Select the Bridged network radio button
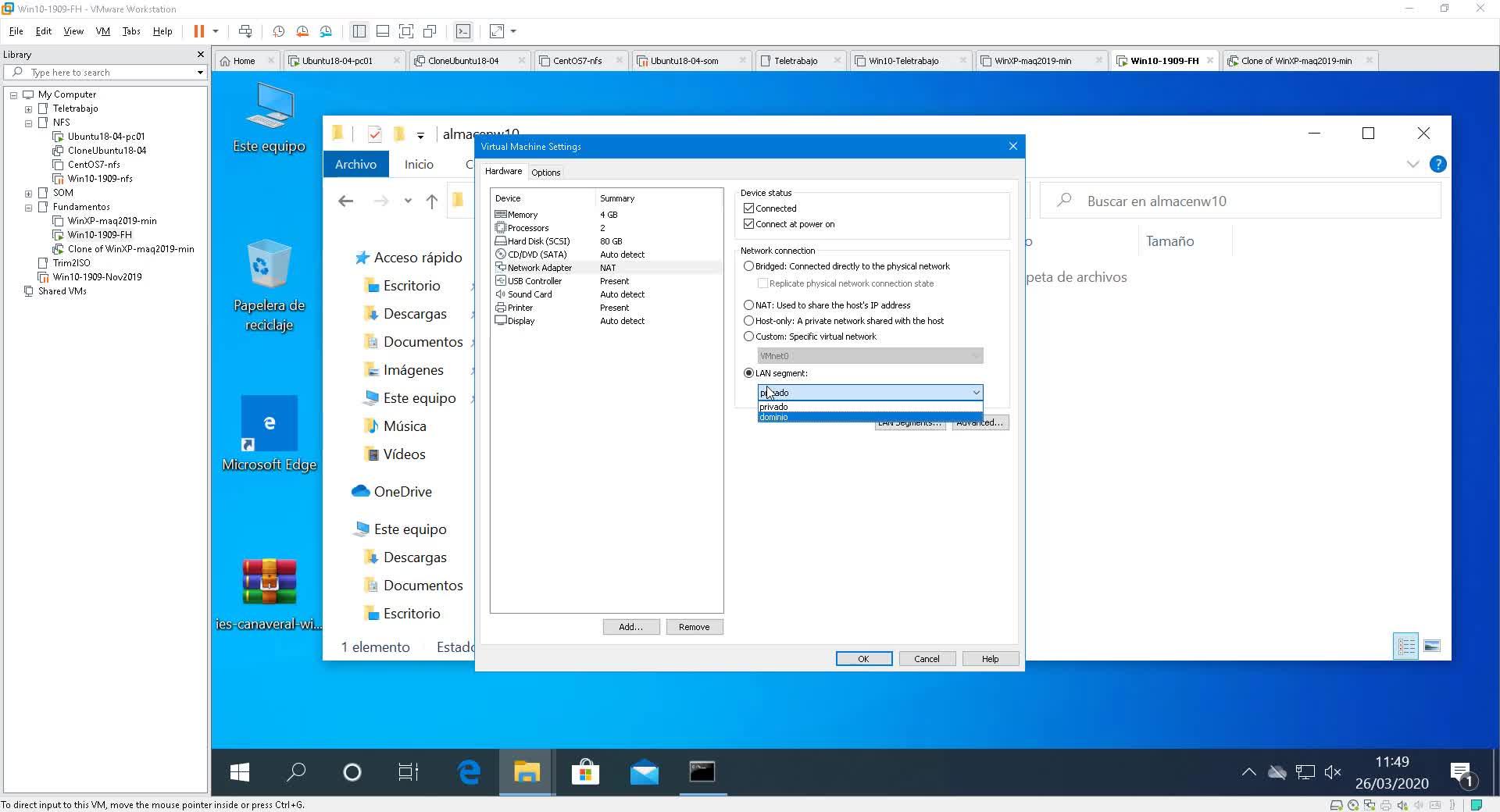 pyautogui.click(x=749, y=266)
